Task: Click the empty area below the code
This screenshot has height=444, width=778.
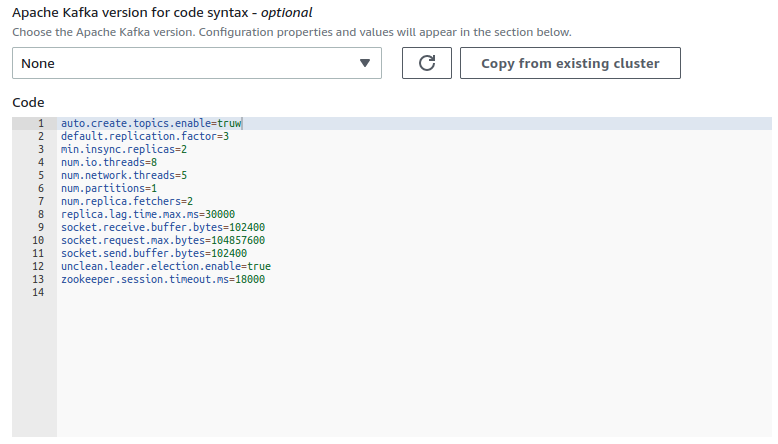Action: pos(400,370)
